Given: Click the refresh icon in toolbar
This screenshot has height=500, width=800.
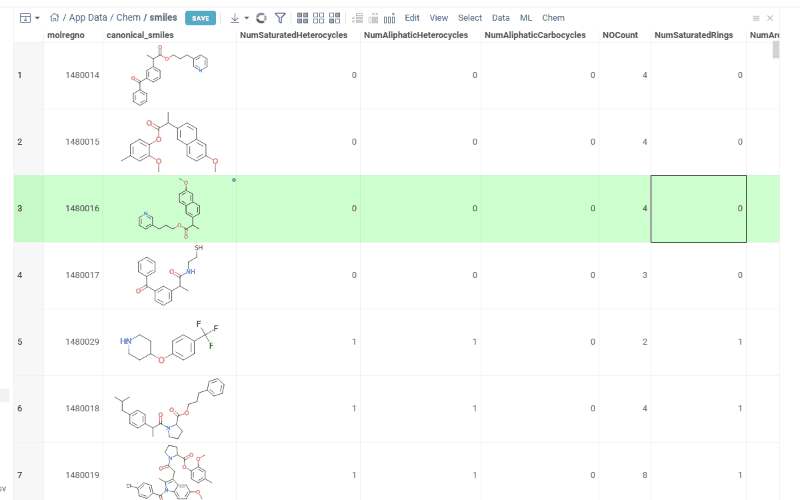Looking at the screenshot, I should pos(261,18).
